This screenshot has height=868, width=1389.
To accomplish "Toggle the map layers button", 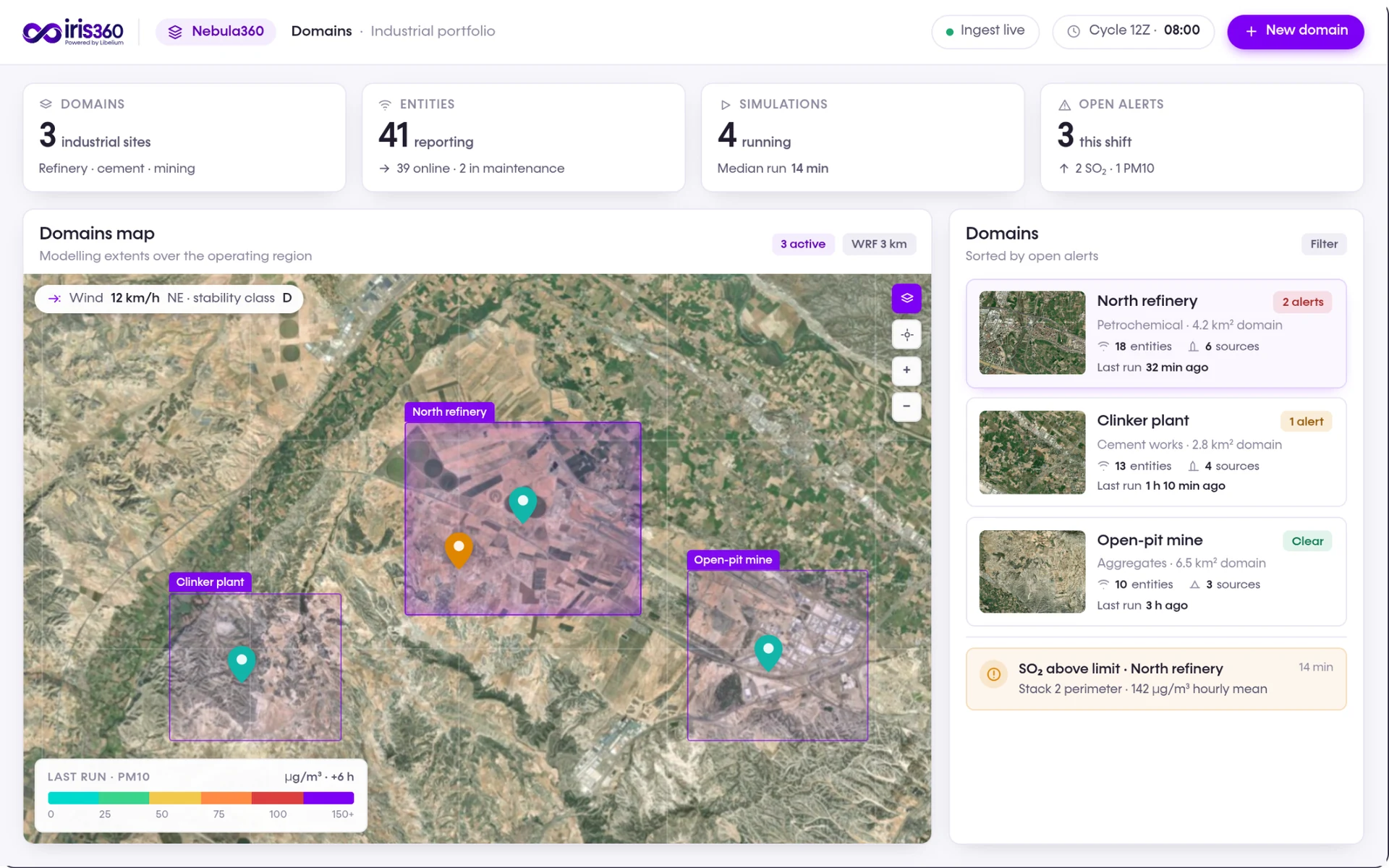I will point(906,298).
